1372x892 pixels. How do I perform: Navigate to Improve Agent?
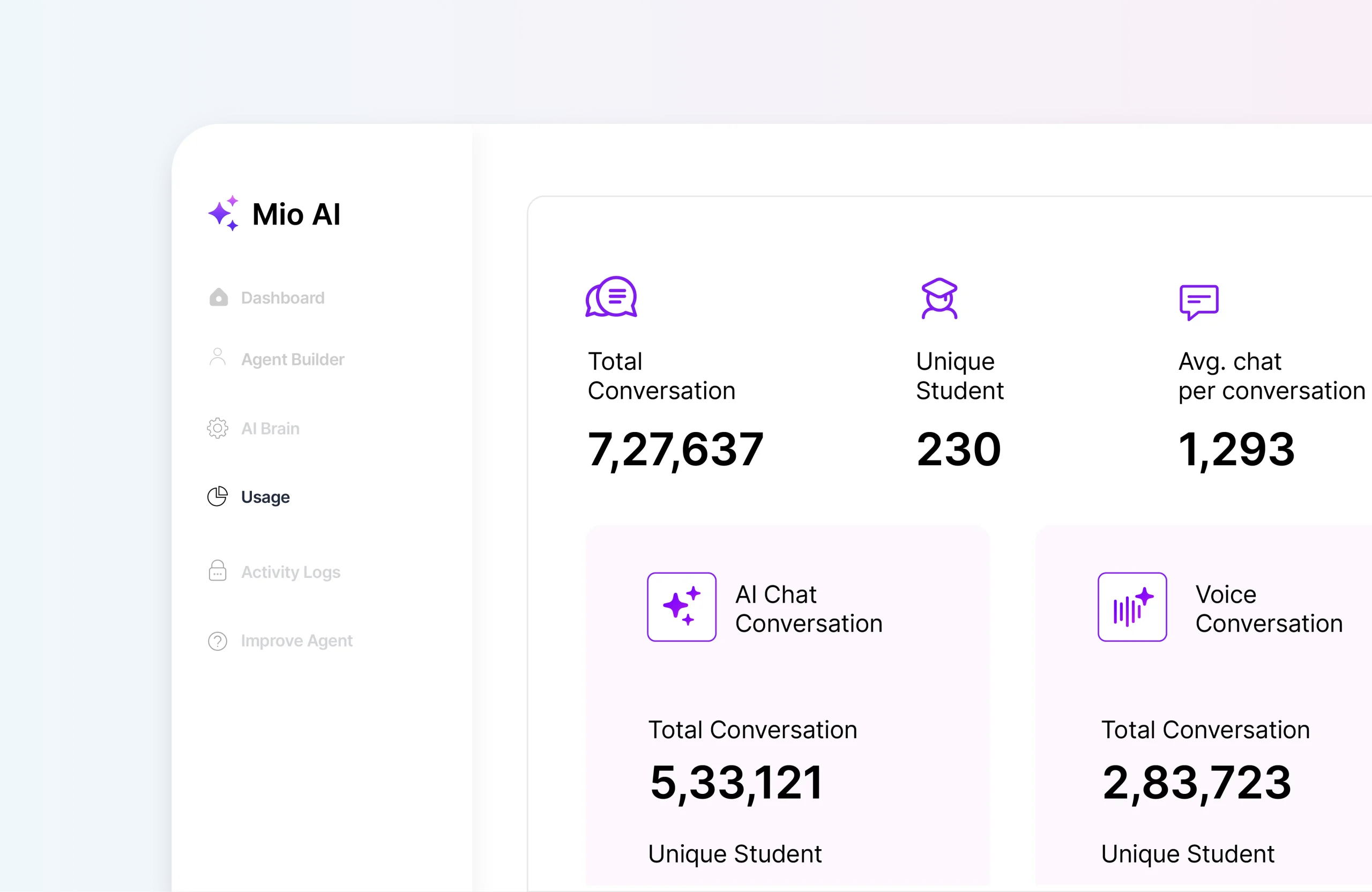pos(296,641)
